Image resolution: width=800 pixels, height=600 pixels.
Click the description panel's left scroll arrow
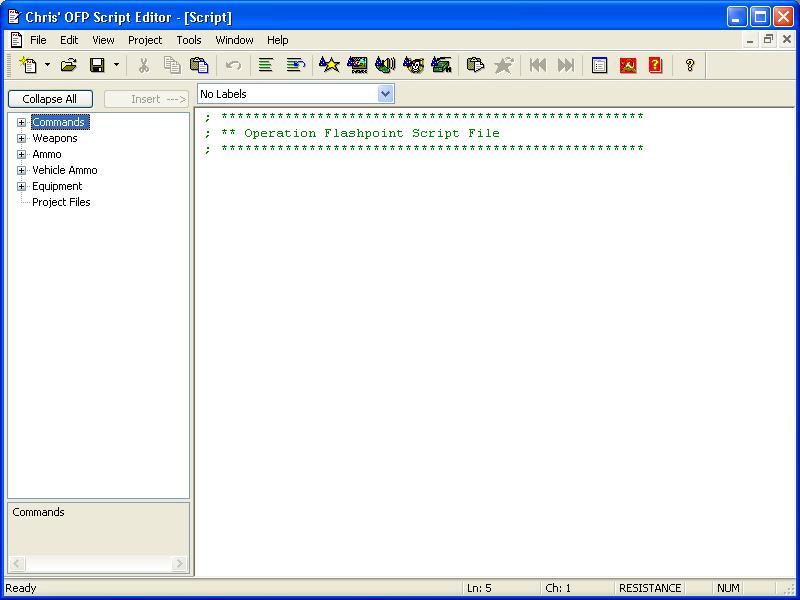(x=17, y=564)
